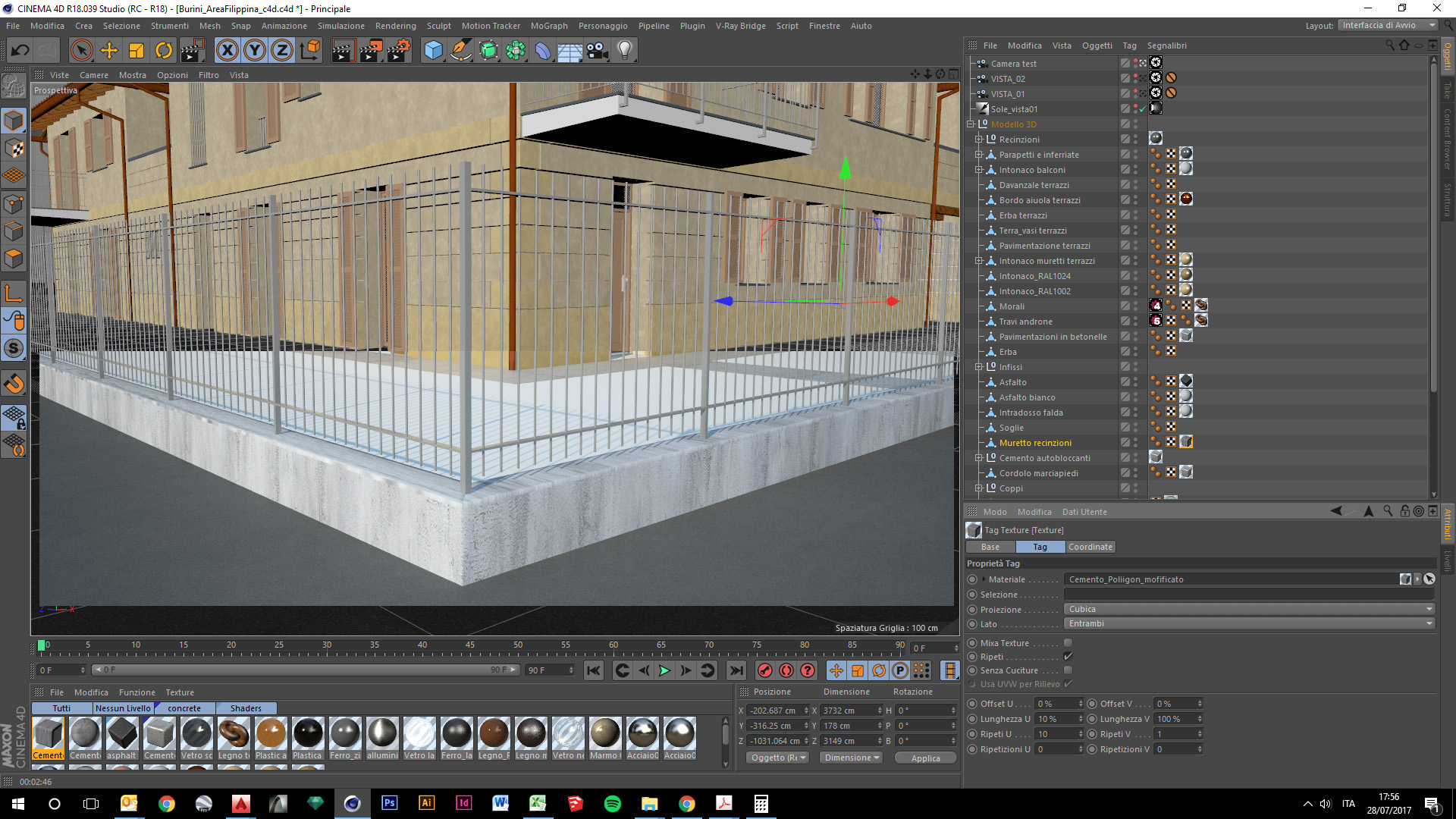The width and height of the screenshot is (1456, 819).
Task: Select the Move tool in top toolbar
Action: 109,51
